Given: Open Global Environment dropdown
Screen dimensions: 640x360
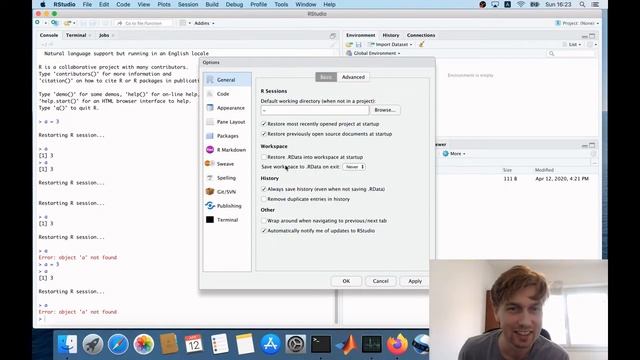Looking at the screenshot, I should point(373,53).
